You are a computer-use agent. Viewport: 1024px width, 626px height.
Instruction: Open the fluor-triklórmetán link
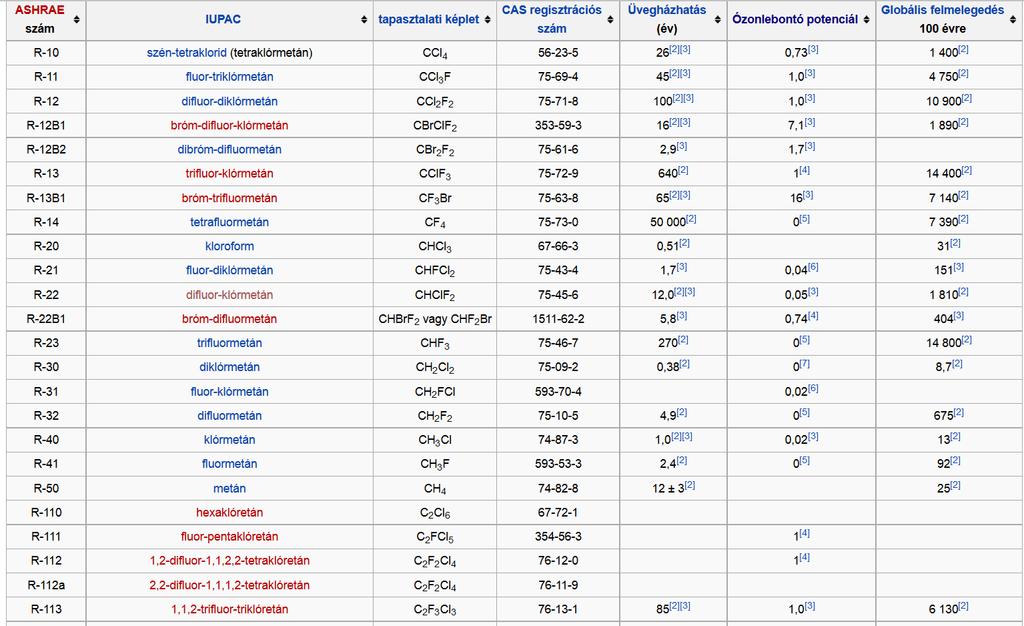[x=229, y=76]
